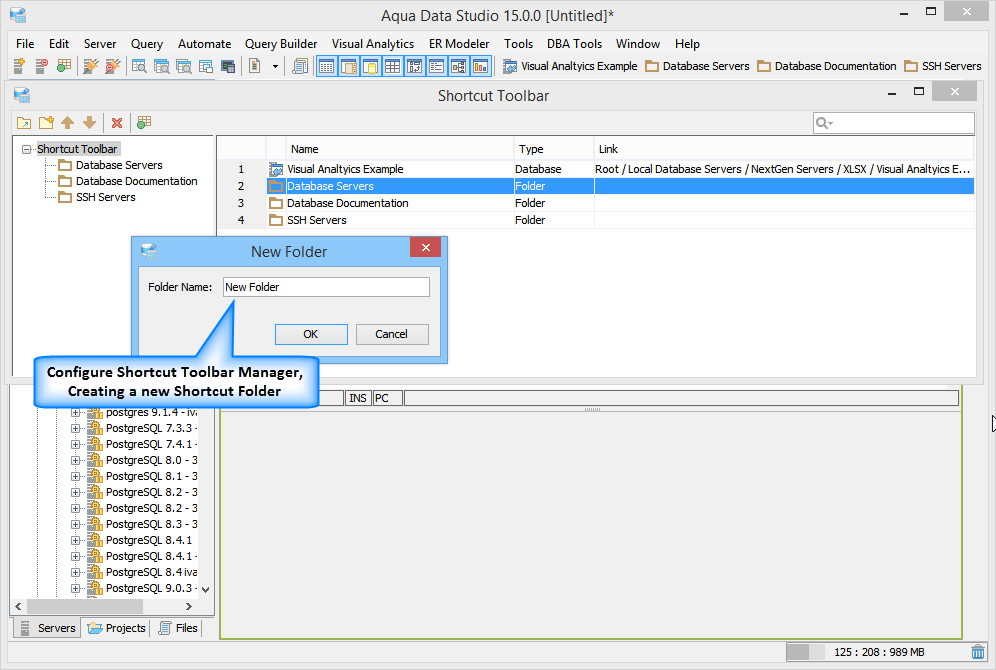The height and width of the screenshot is (670, 996).
Task: Click Cancel in New Folder dialog
Action: 391,334
